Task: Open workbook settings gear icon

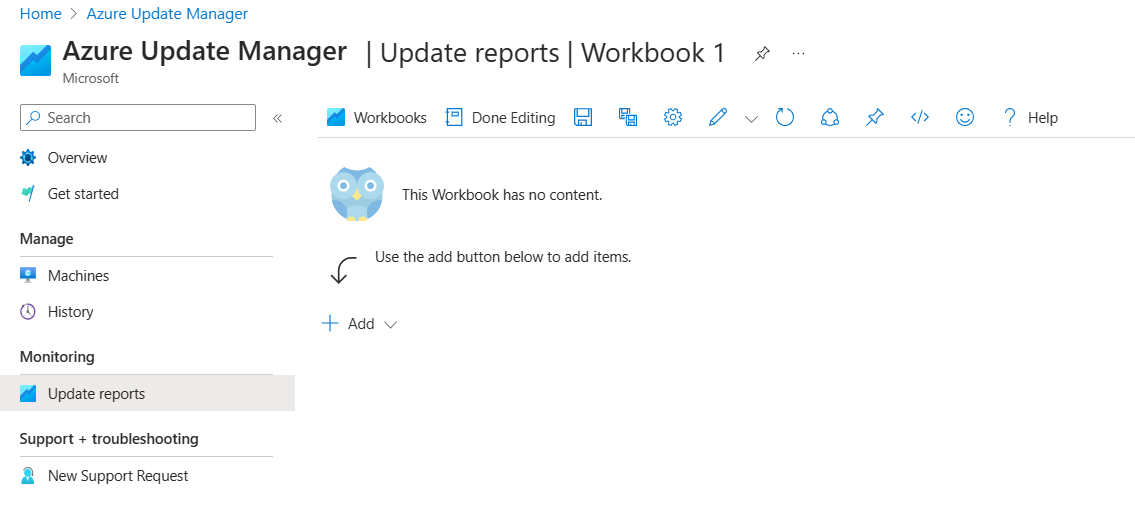Action: [673, 117]
